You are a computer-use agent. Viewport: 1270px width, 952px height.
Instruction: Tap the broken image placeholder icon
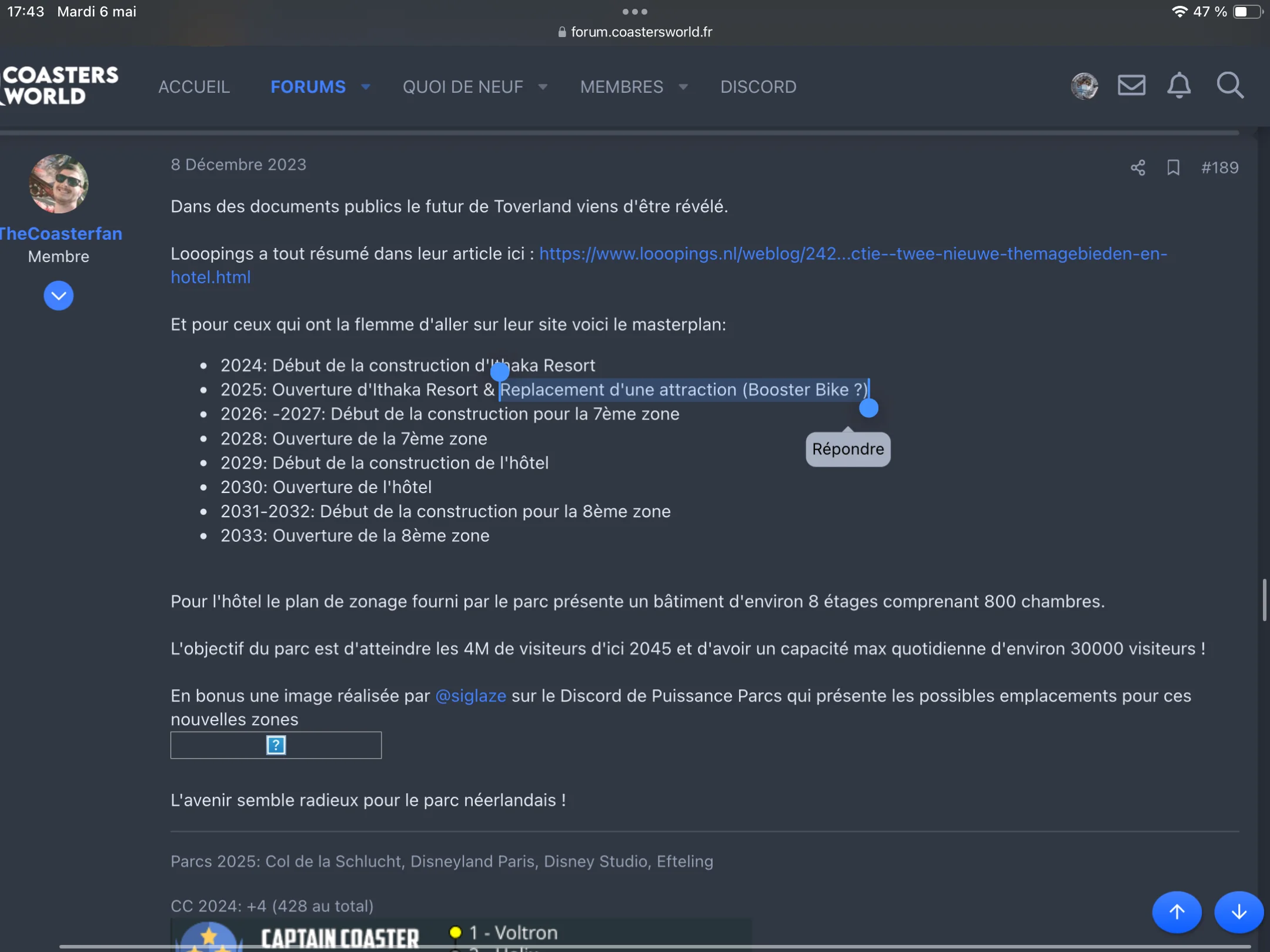(276, 745)
